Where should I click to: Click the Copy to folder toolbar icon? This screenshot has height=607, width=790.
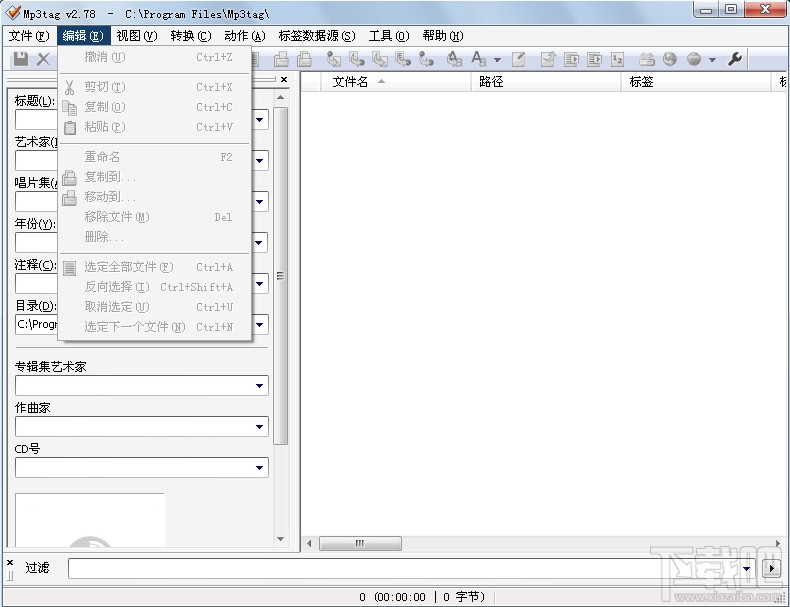[x=281, y=59]
